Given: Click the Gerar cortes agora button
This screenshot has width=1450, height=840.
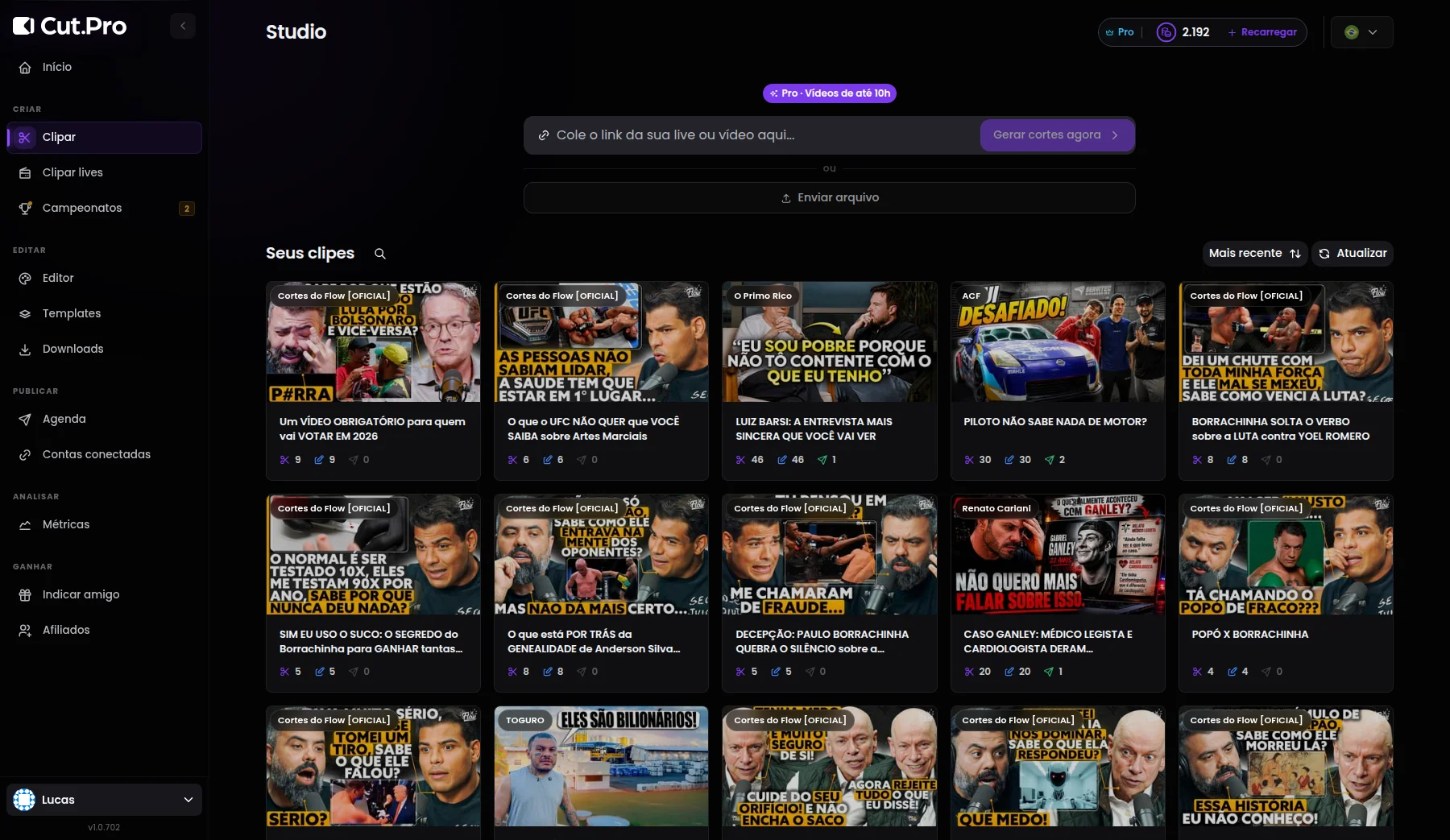Looking at the screenshot, I should pyautogui.click(x=1057, y=135).
